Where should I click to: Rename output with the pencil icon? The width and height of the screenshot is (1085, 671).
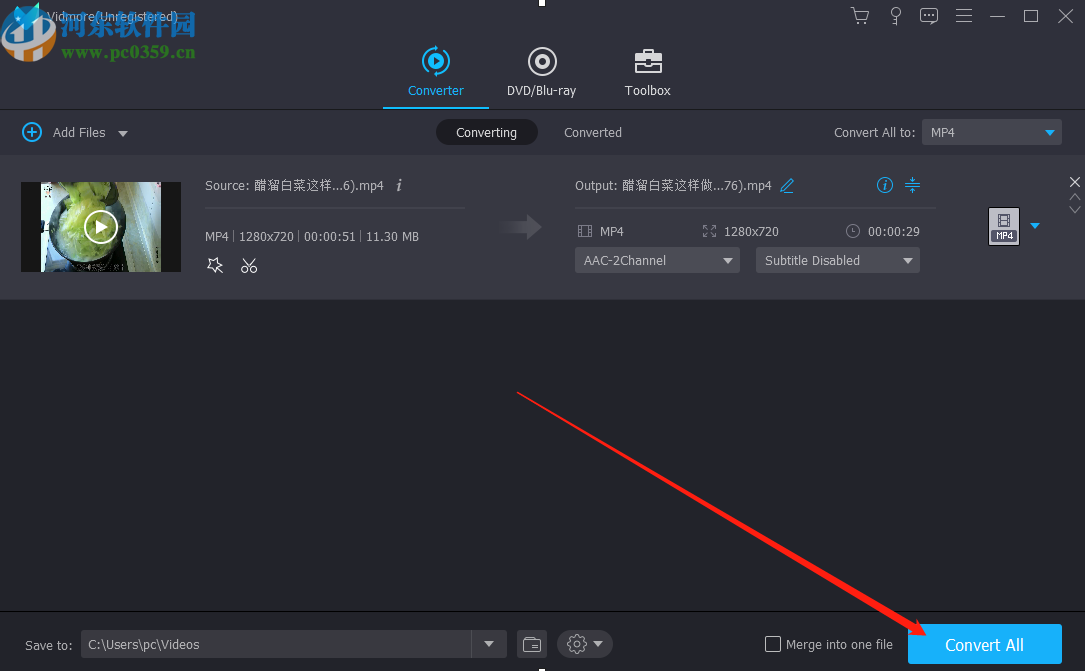[x=786, y=185]
